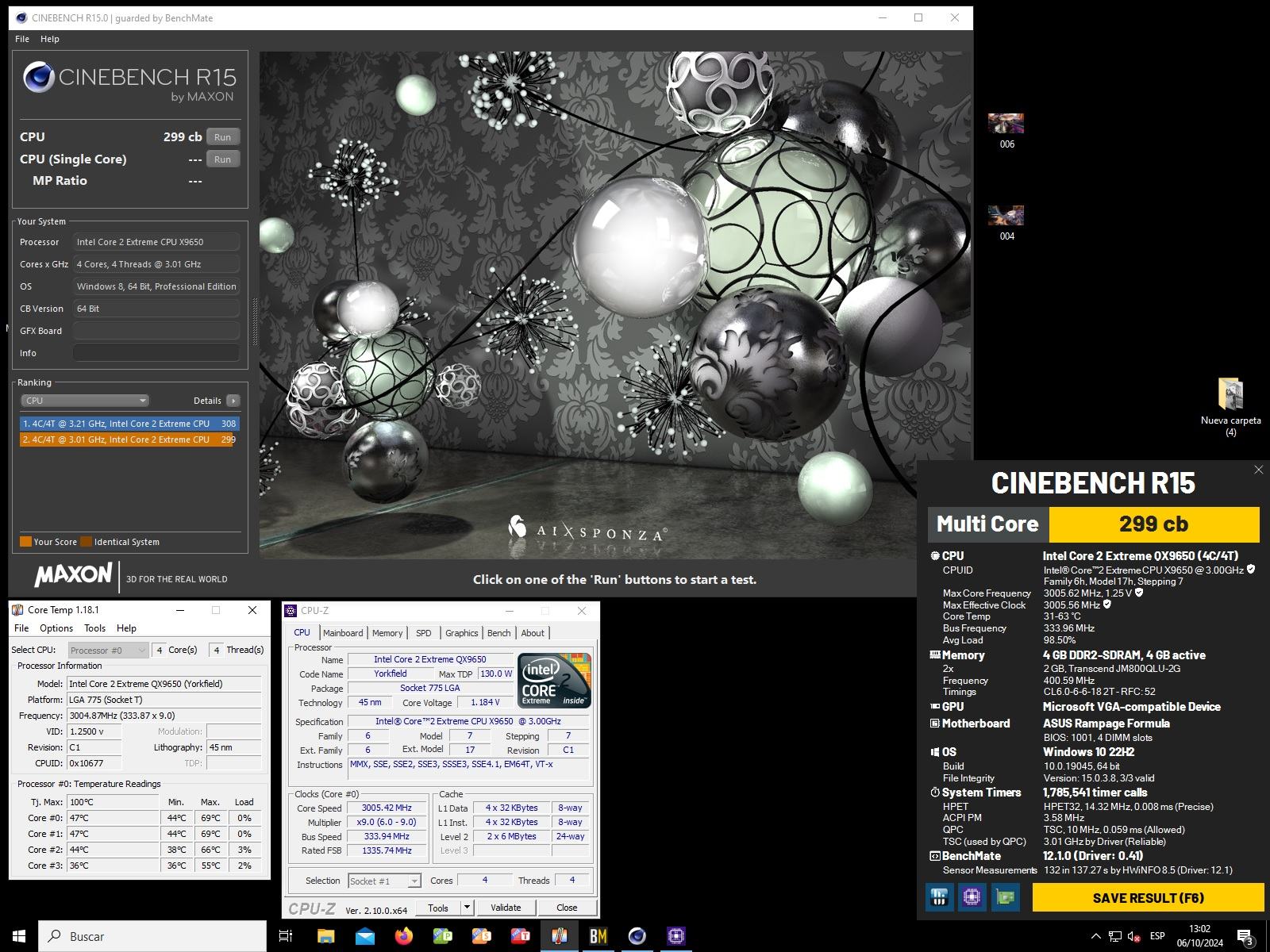Click the Core Temp title bar icon
Screen dimensions: 1270x952
17,610
